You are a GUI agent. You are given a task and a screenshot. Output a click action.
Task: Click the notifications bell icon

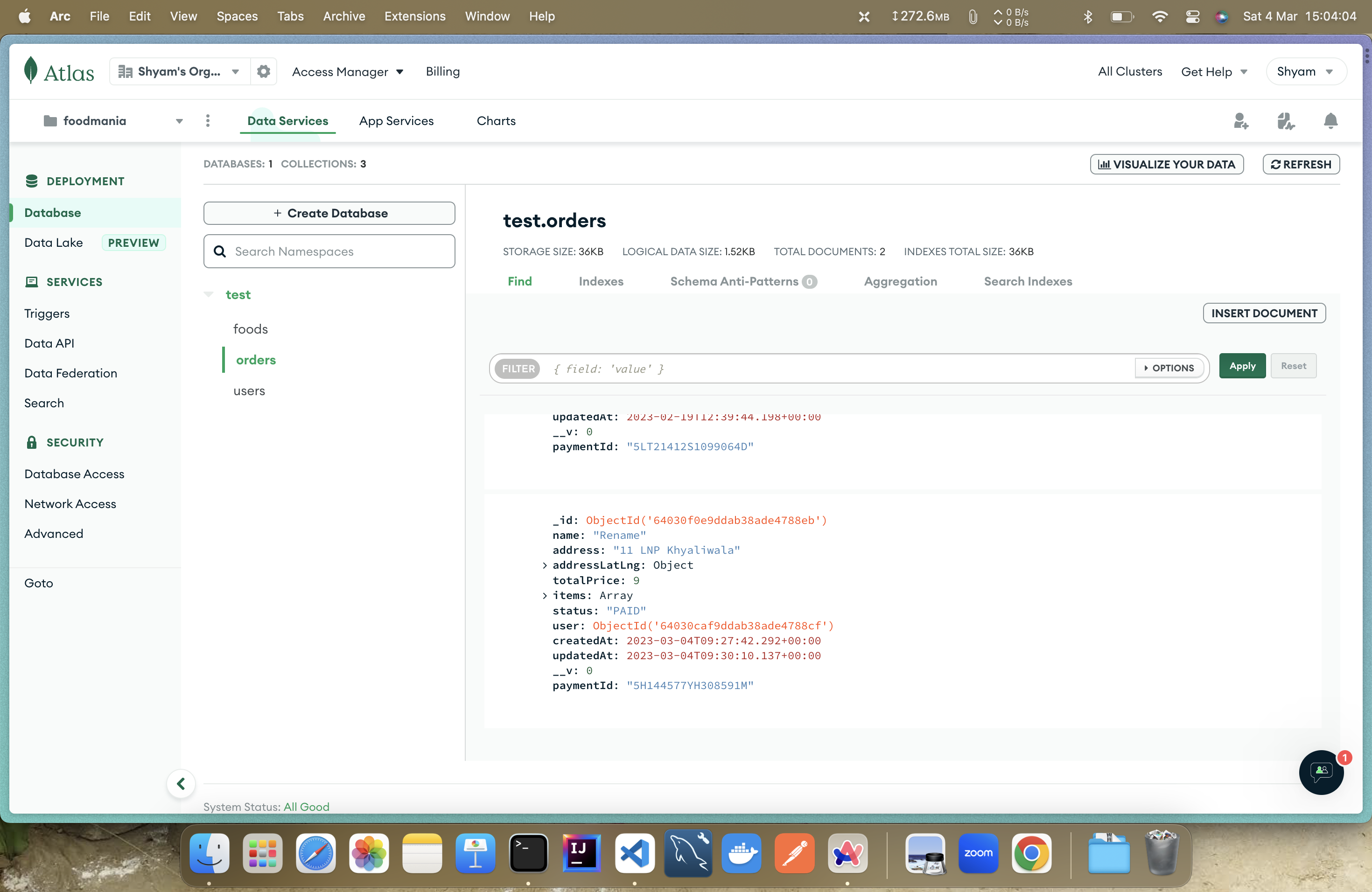tap(1332, 121)
